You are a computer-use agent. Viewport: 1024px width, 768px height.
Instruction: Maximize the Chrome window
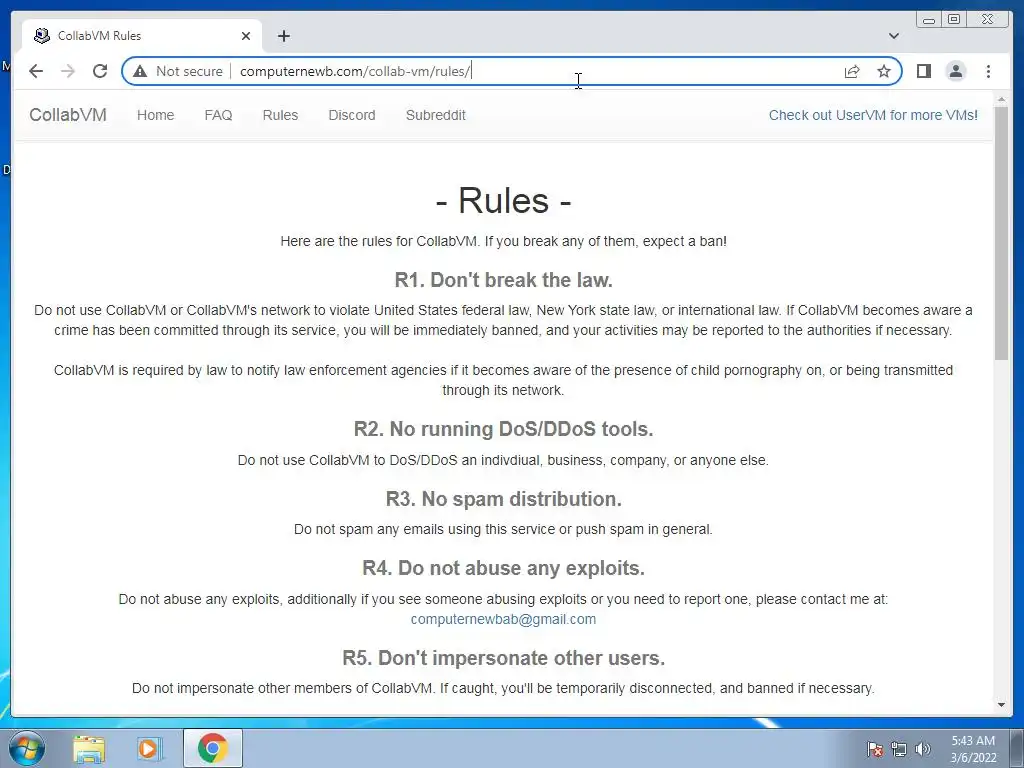tap(953, 20)
